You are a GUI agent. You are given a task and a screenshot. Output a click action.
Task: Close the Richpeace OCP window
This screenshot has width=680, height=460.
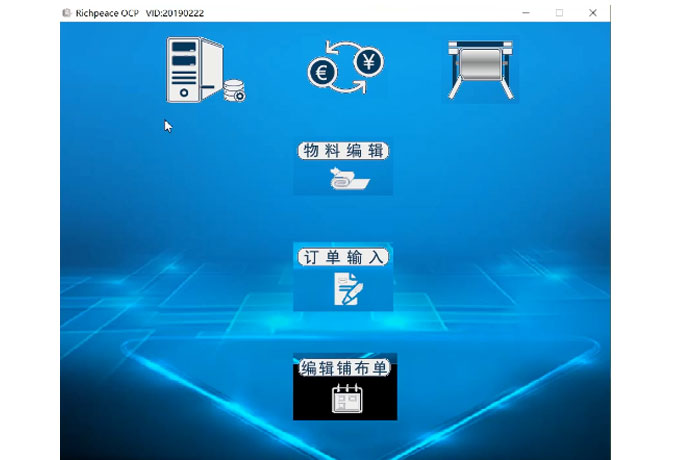click(593, 12)
